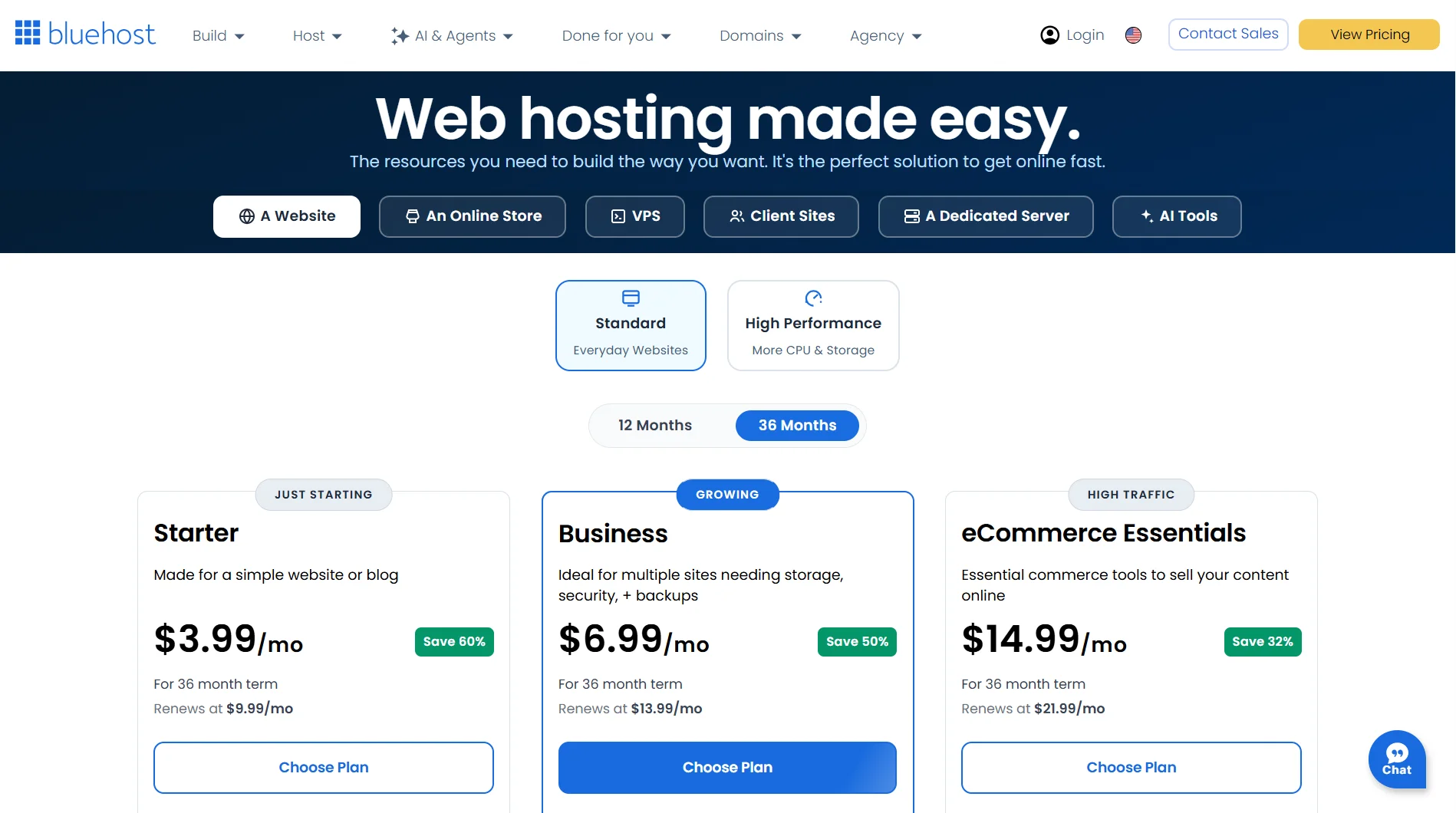This screenshot has height=813, width=1456.
Task: Click the Renews at $13.99/mo text
Action: tap(631, 709)
